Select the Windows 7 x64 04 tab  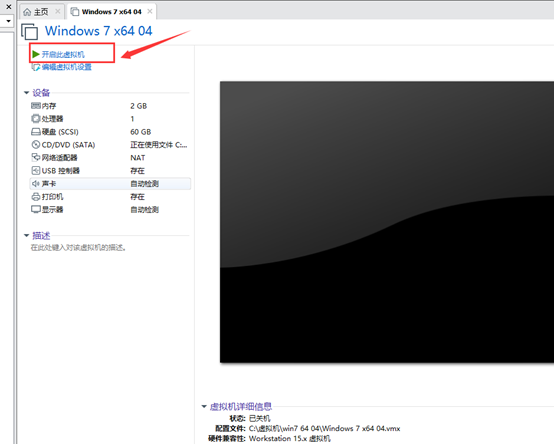(x=111, y=12)
